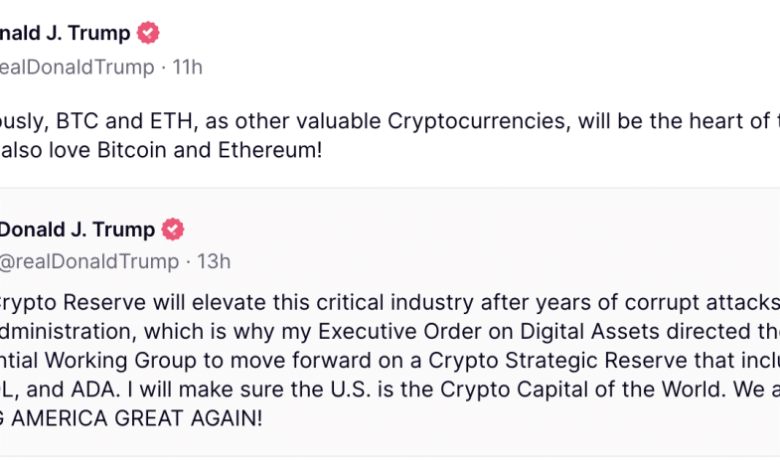Open the post permalink via the '11h' timestamp
The image size is (780, 470).
[188, 67]
